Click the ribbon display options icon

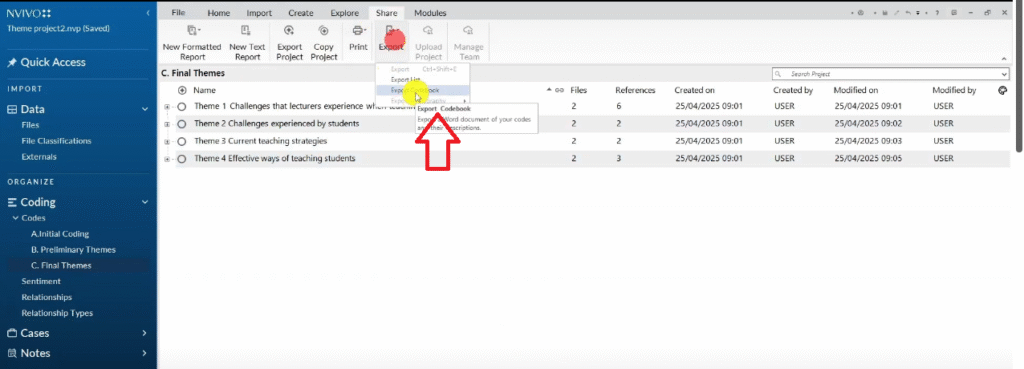click(x=954, y=13)
